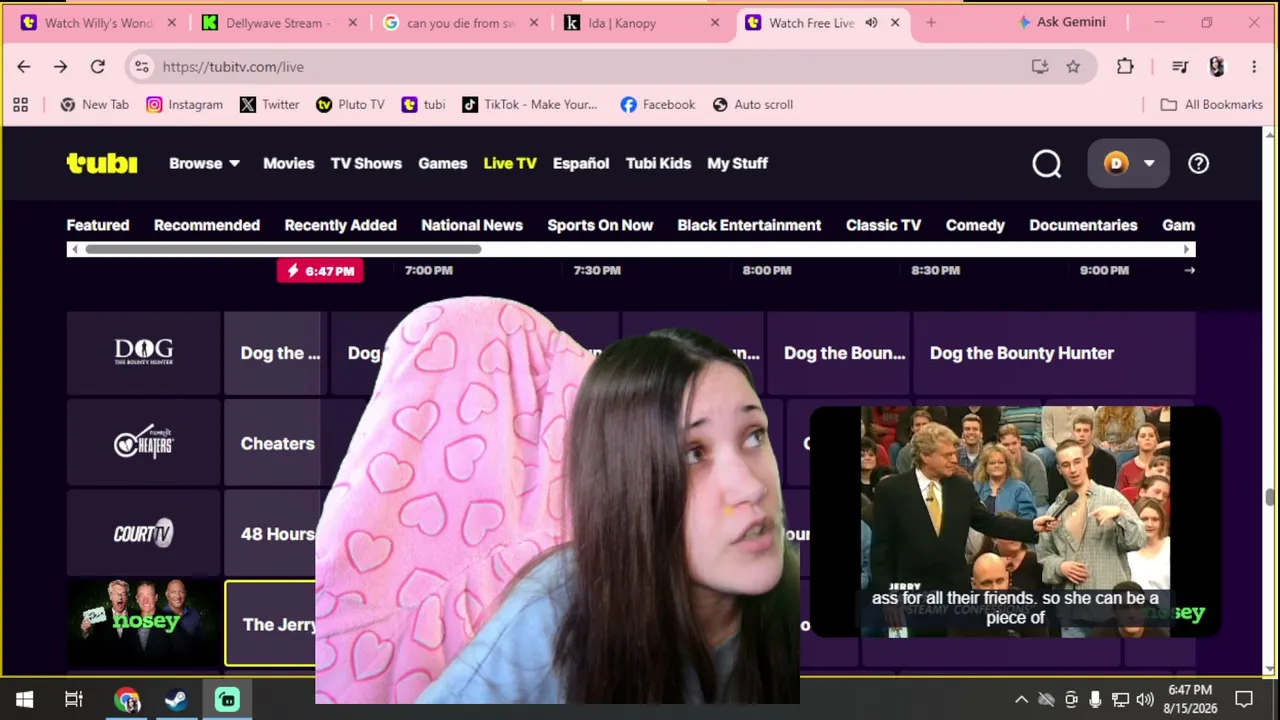The image size is (1280, 720).
Task: Open the Windows notification center
Action: [x=1244, y=700]
